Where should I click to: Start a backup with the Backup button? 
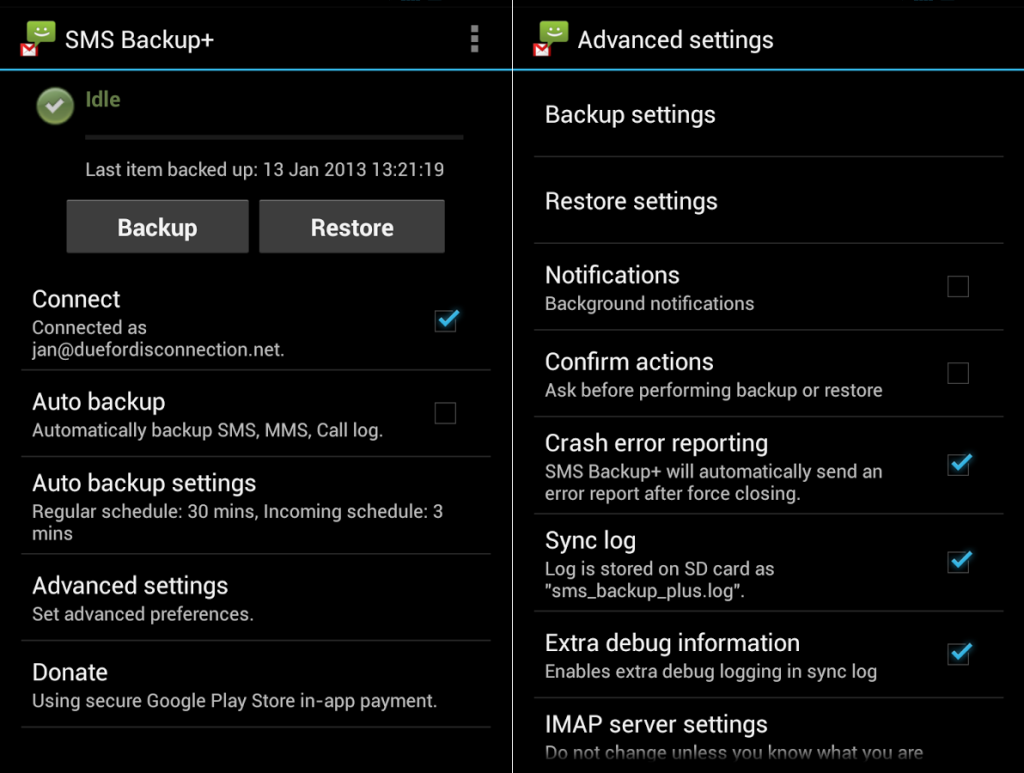click(157, 227)
